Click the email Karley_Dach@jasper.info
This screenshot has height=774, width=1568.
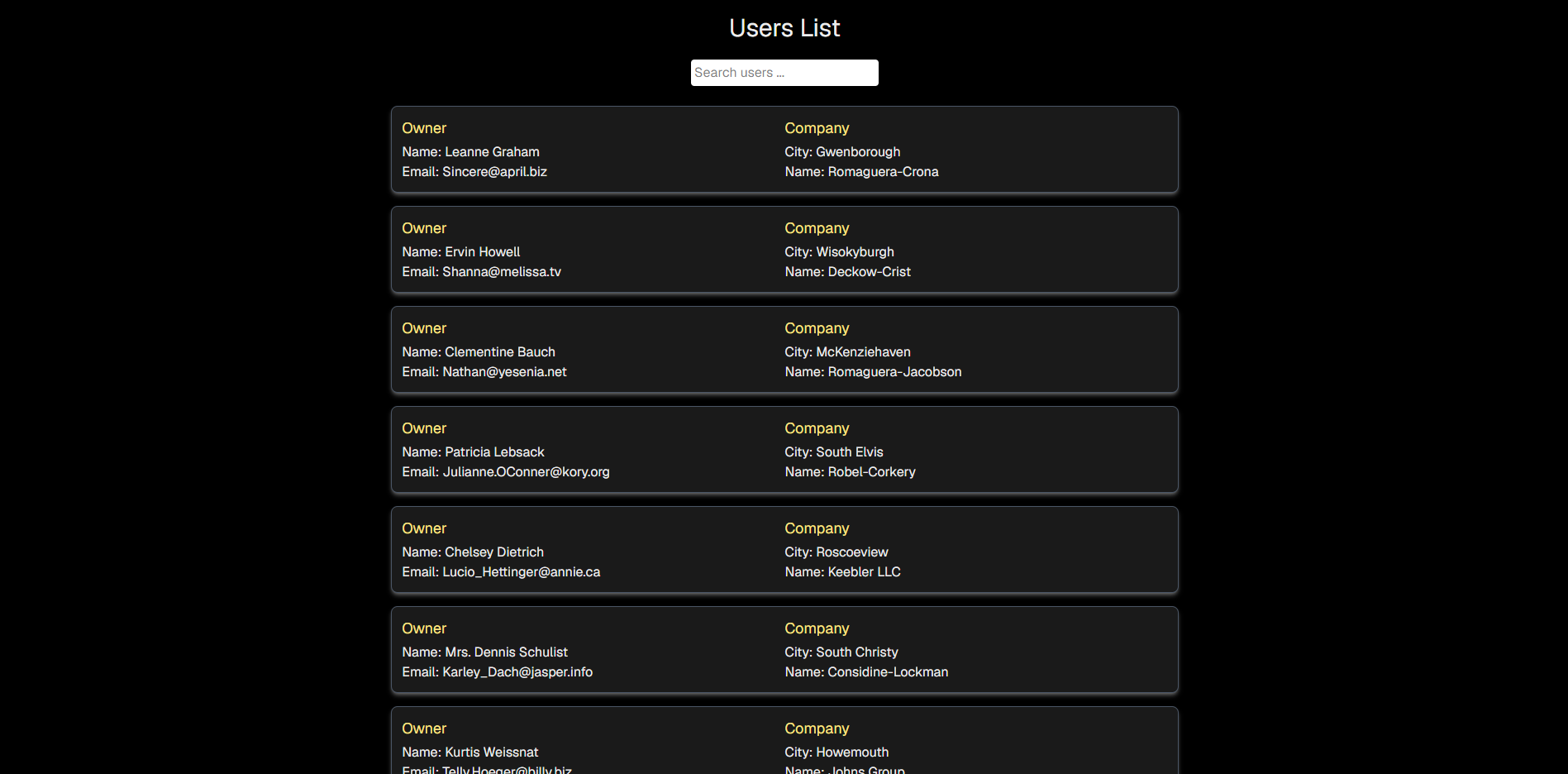[x=517, y=672]
